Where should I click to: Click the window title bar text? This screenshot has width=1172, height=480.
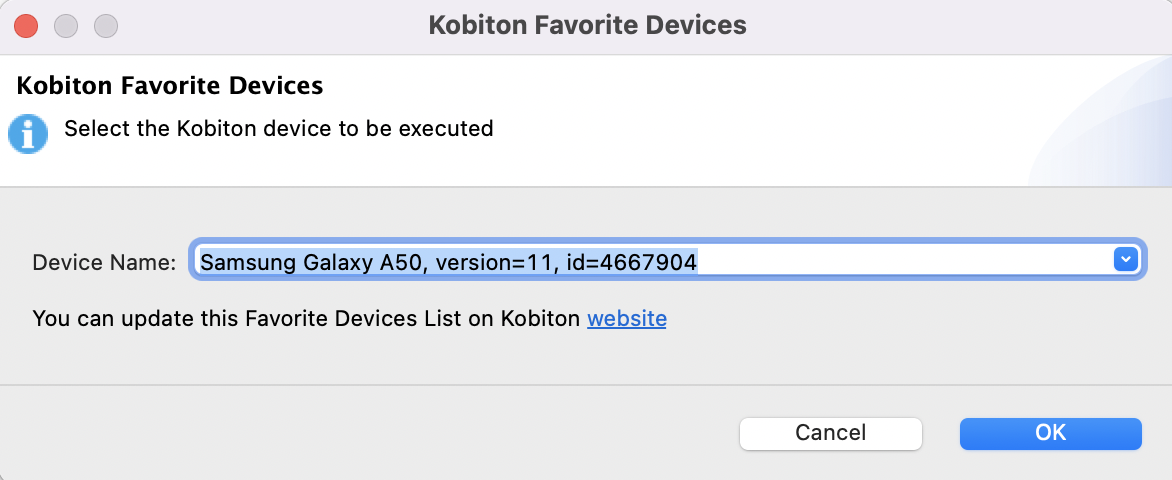coord(587,25)
